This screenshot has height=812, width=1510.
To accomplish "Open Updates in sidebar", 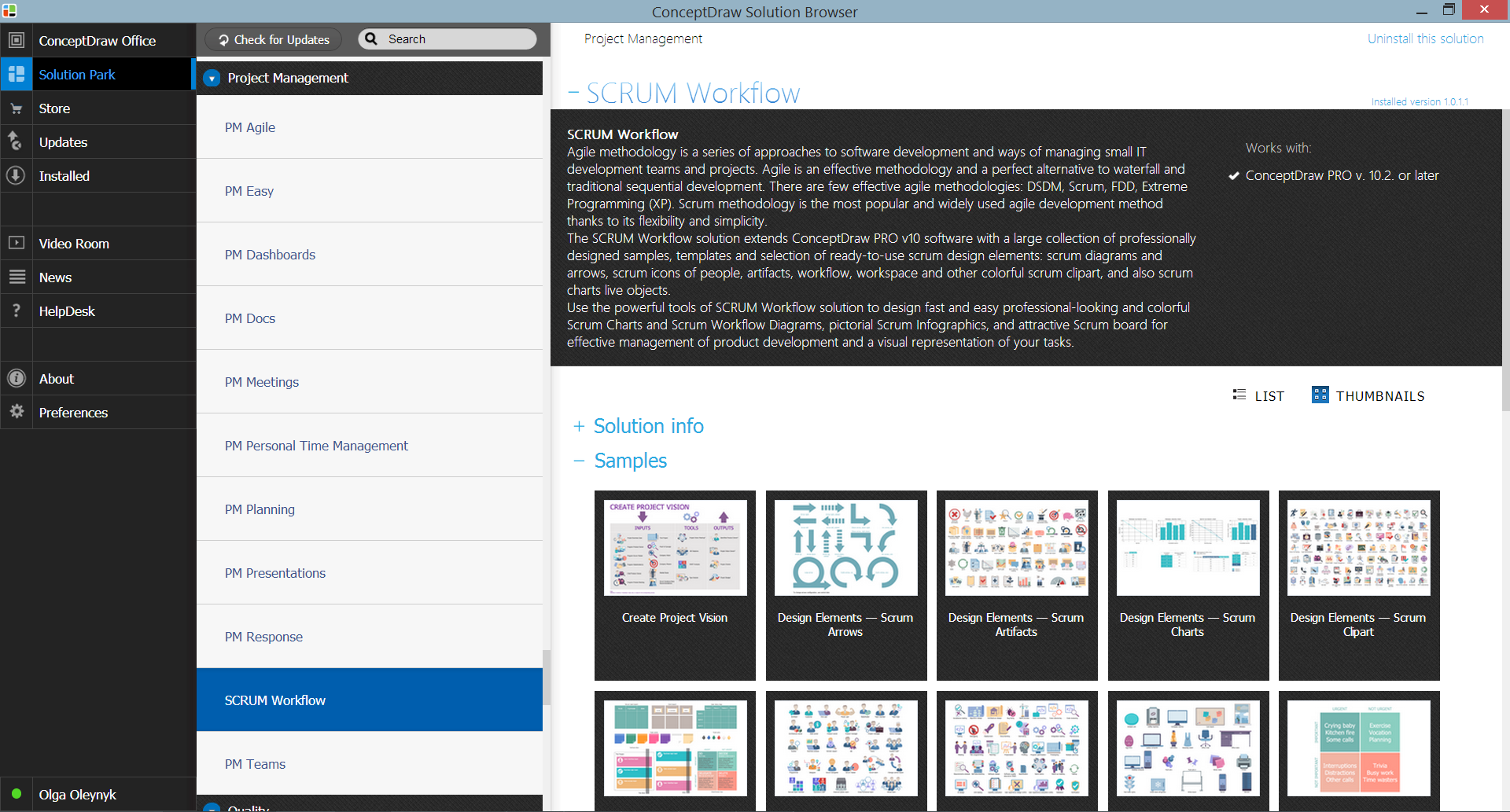I will 98,142.
